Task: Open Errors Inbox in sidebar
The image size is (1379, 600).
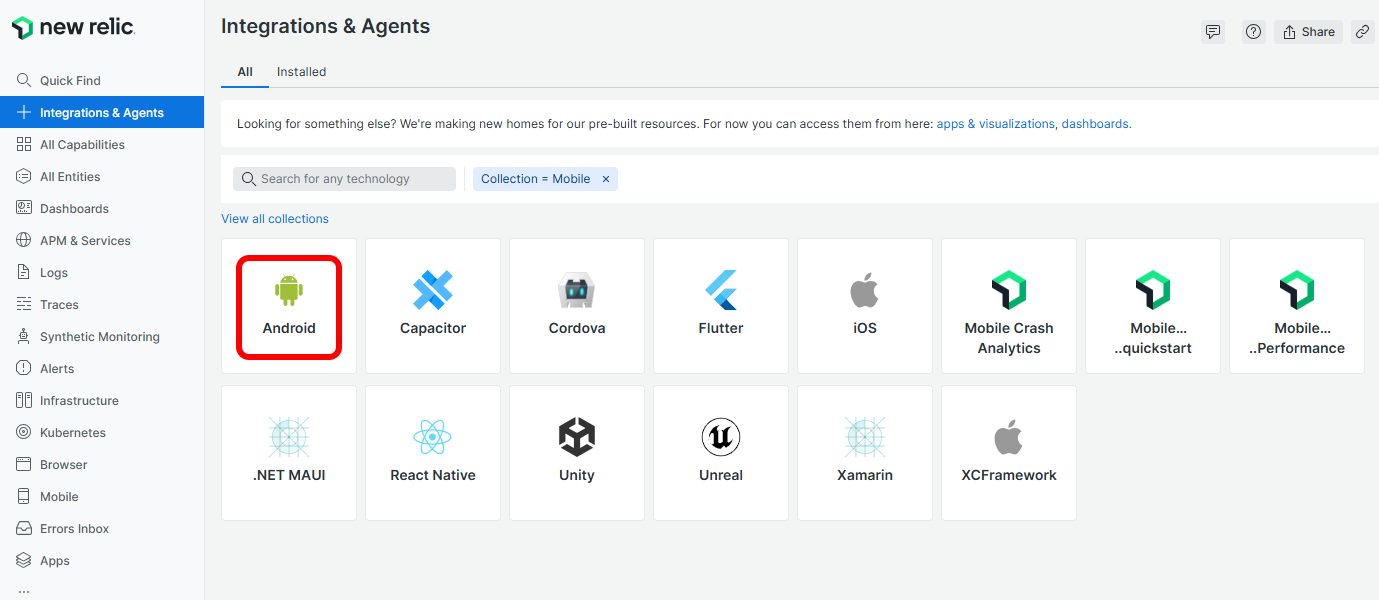Action: point(102,528)
